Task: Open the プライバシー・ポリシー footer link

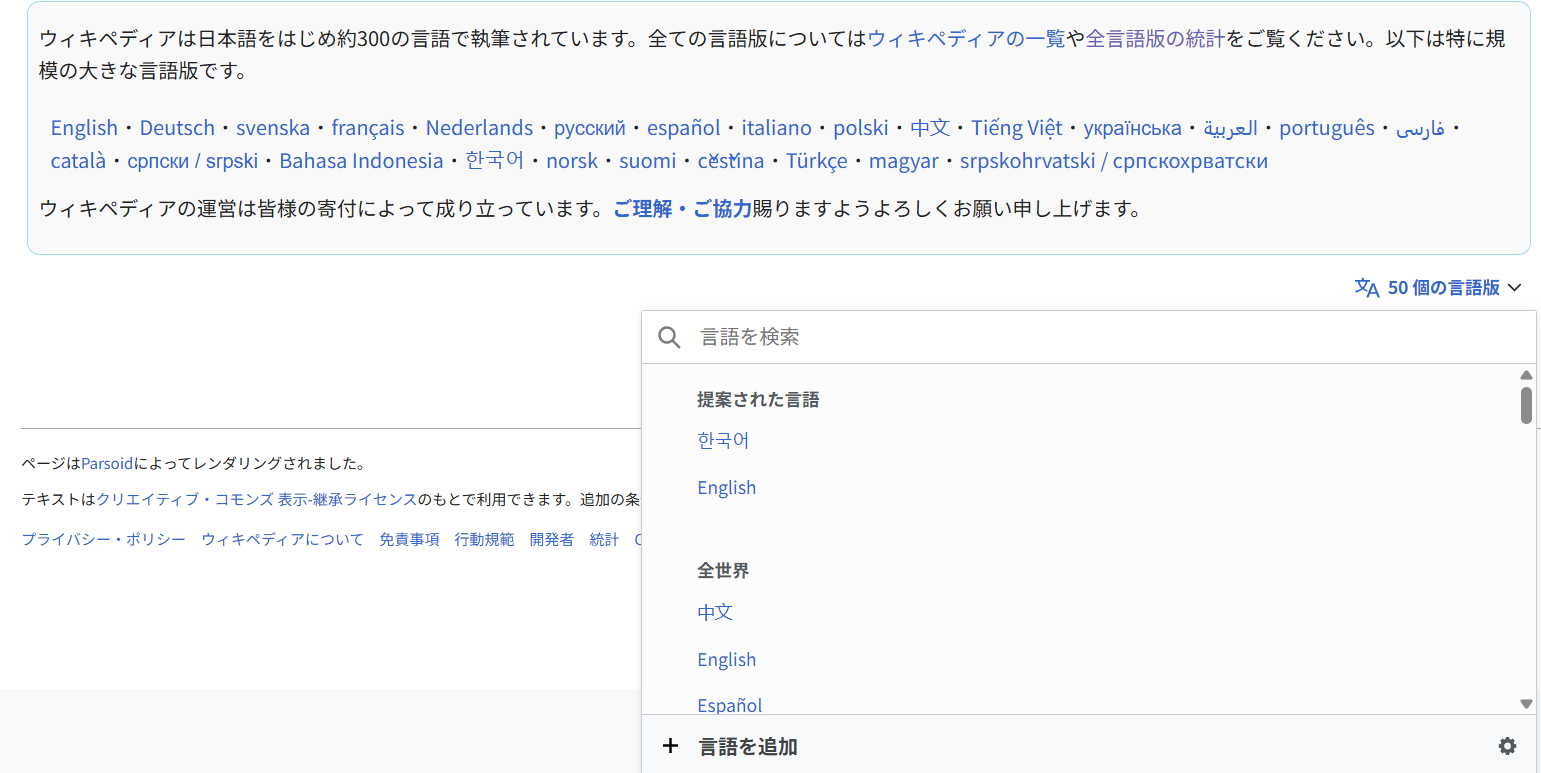Action: click(x=104, y=539)
